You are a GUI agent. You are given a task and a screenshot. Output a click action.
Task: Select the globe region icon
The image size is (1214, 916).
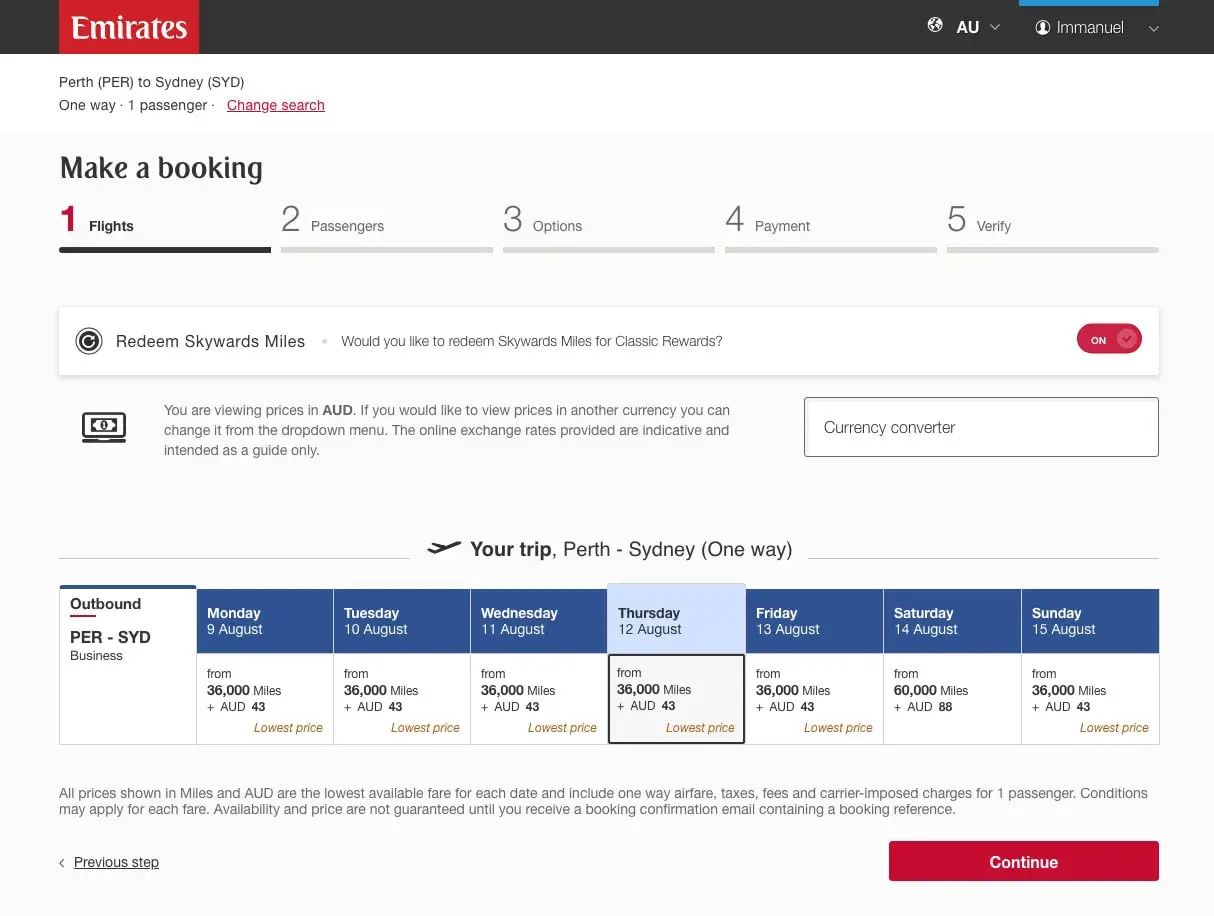(936, 27)
